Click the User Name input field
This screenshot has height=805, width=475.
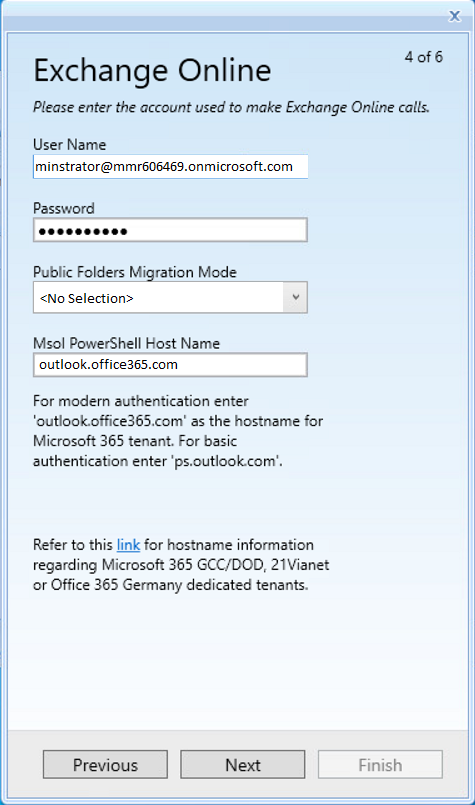coord(170,166)
